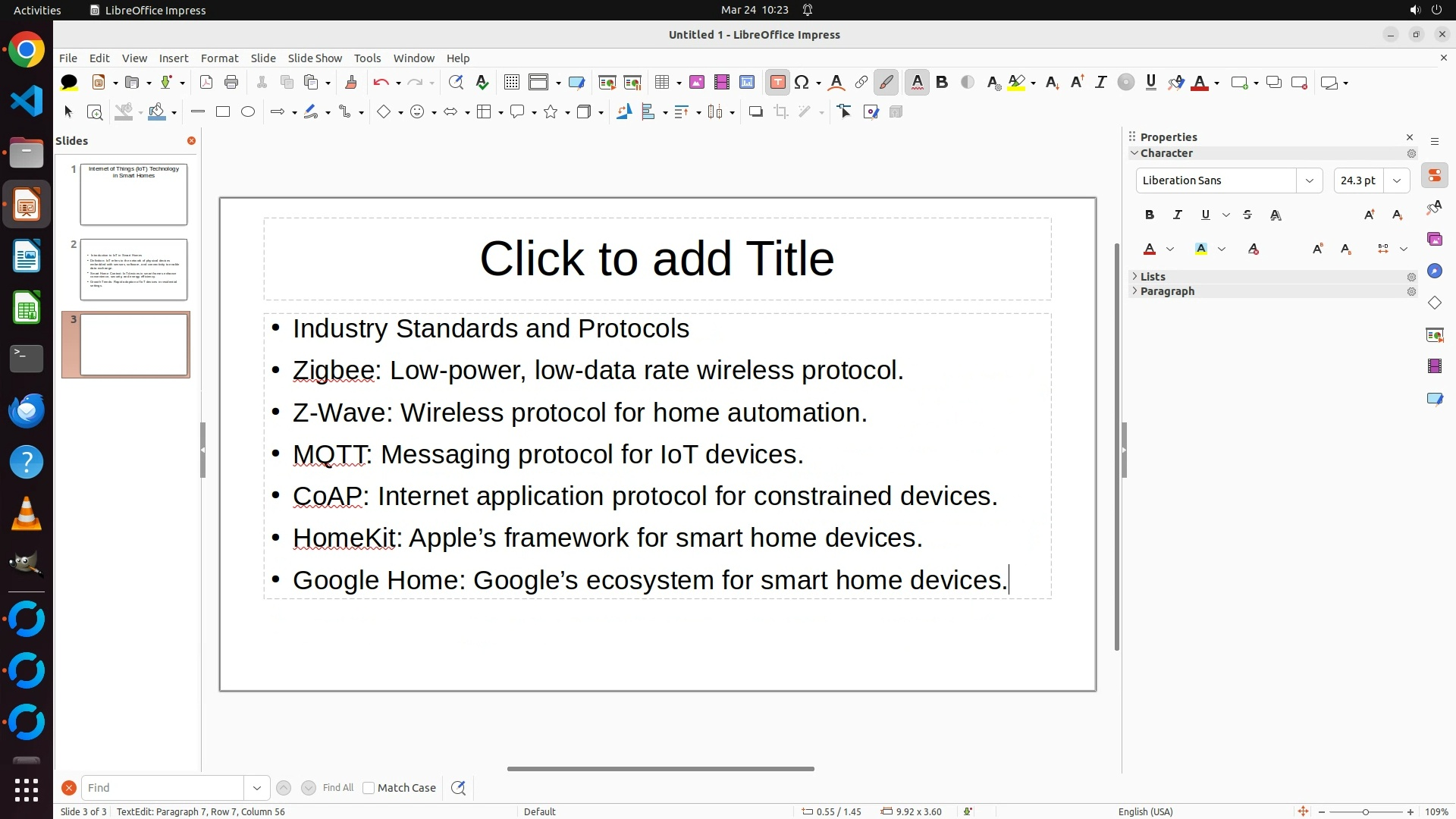This screenshot has width=1456, height=819.
Task: Click the Insert Special Character omega icon
Action: 802,83
